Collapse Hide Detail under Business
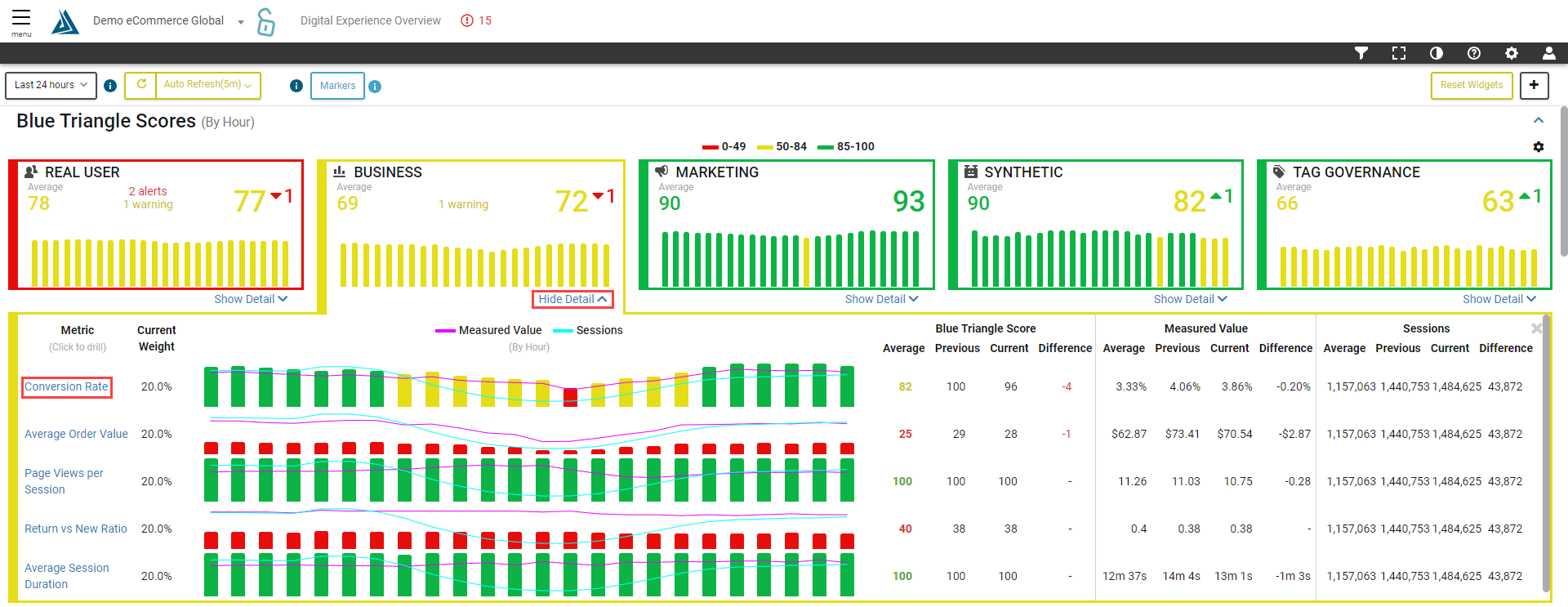The height and width of the screenshot is (607, 1568). 572,299
